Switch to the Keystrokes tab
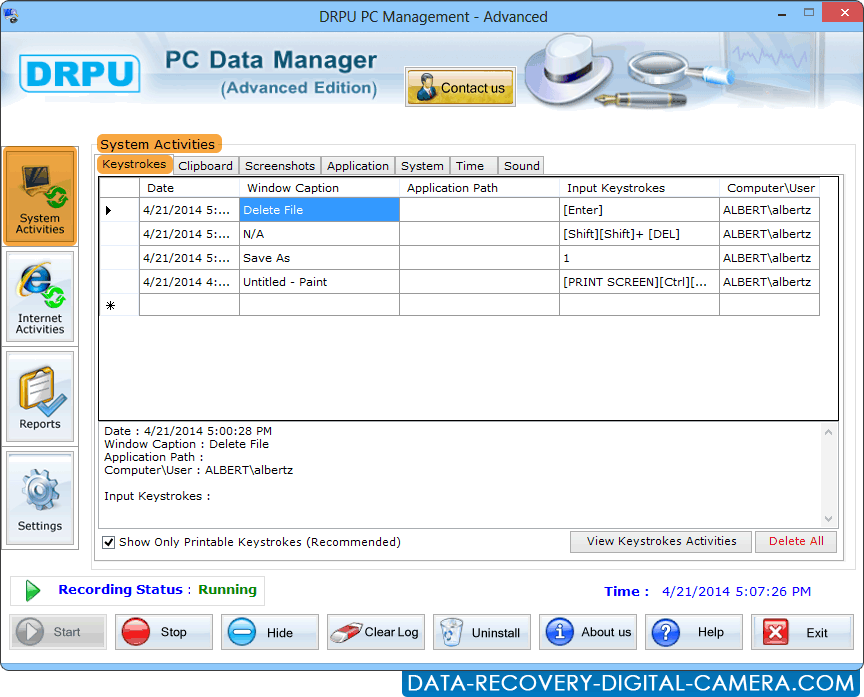This screenshot has height=697, width=864. (x=134, y=164)
